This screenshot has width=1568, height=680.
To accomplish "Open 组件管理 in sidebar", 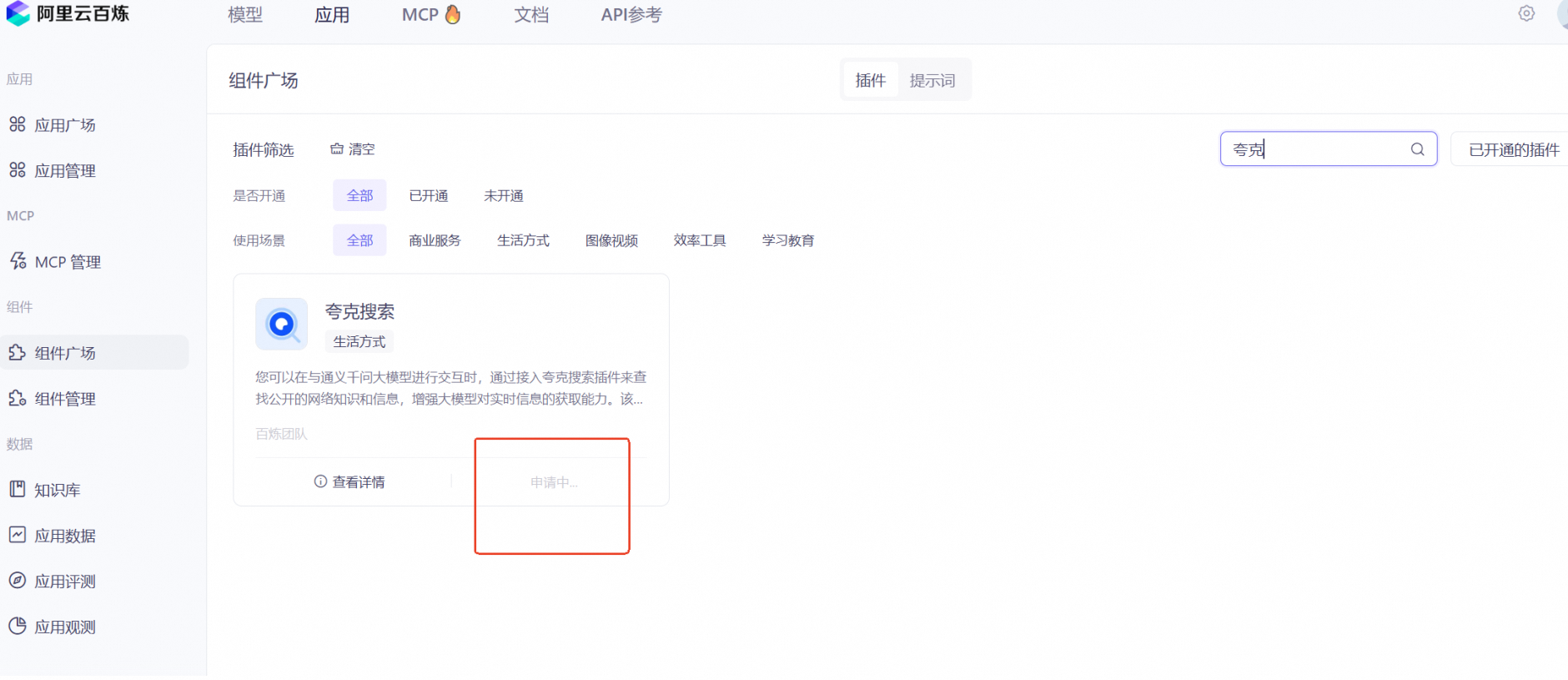I will 64,399.
